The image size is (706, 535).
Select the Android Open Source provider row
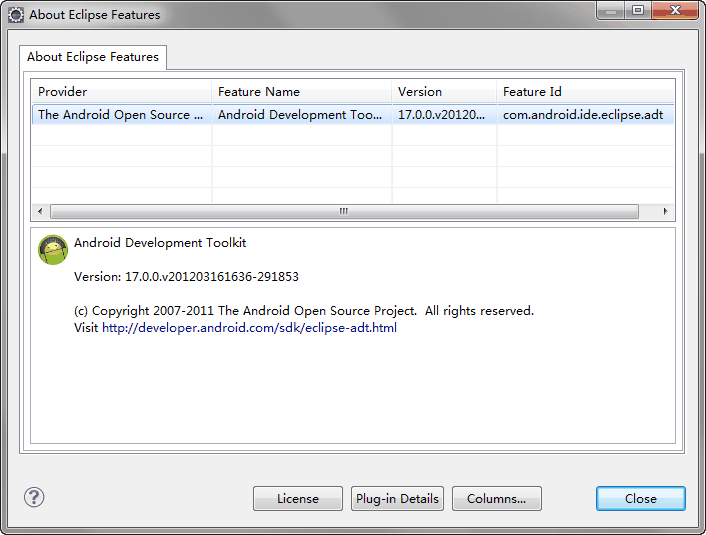click(120, 115)
